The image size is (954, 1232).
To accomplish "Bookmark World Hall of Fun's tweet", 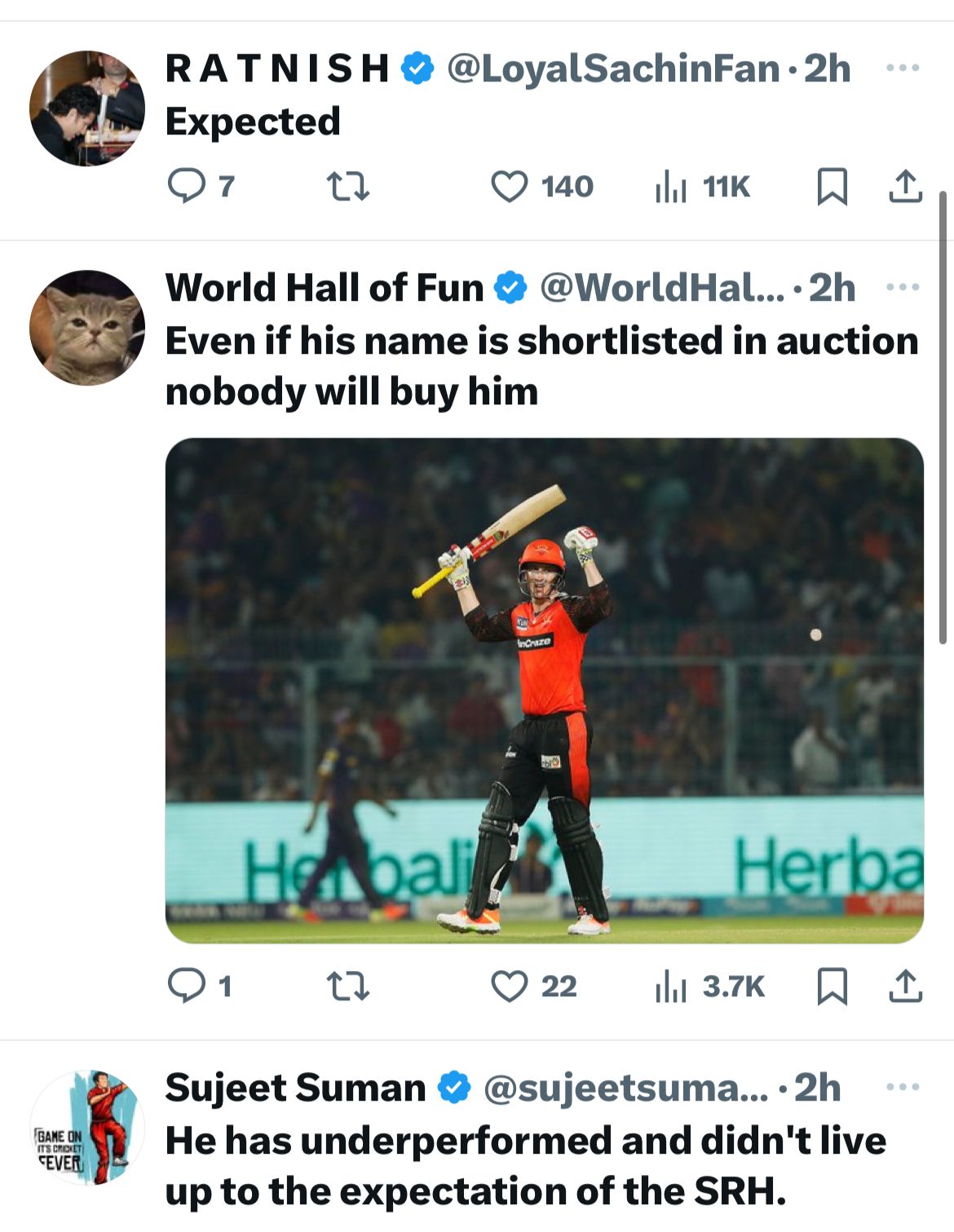I will pos(832,986).
